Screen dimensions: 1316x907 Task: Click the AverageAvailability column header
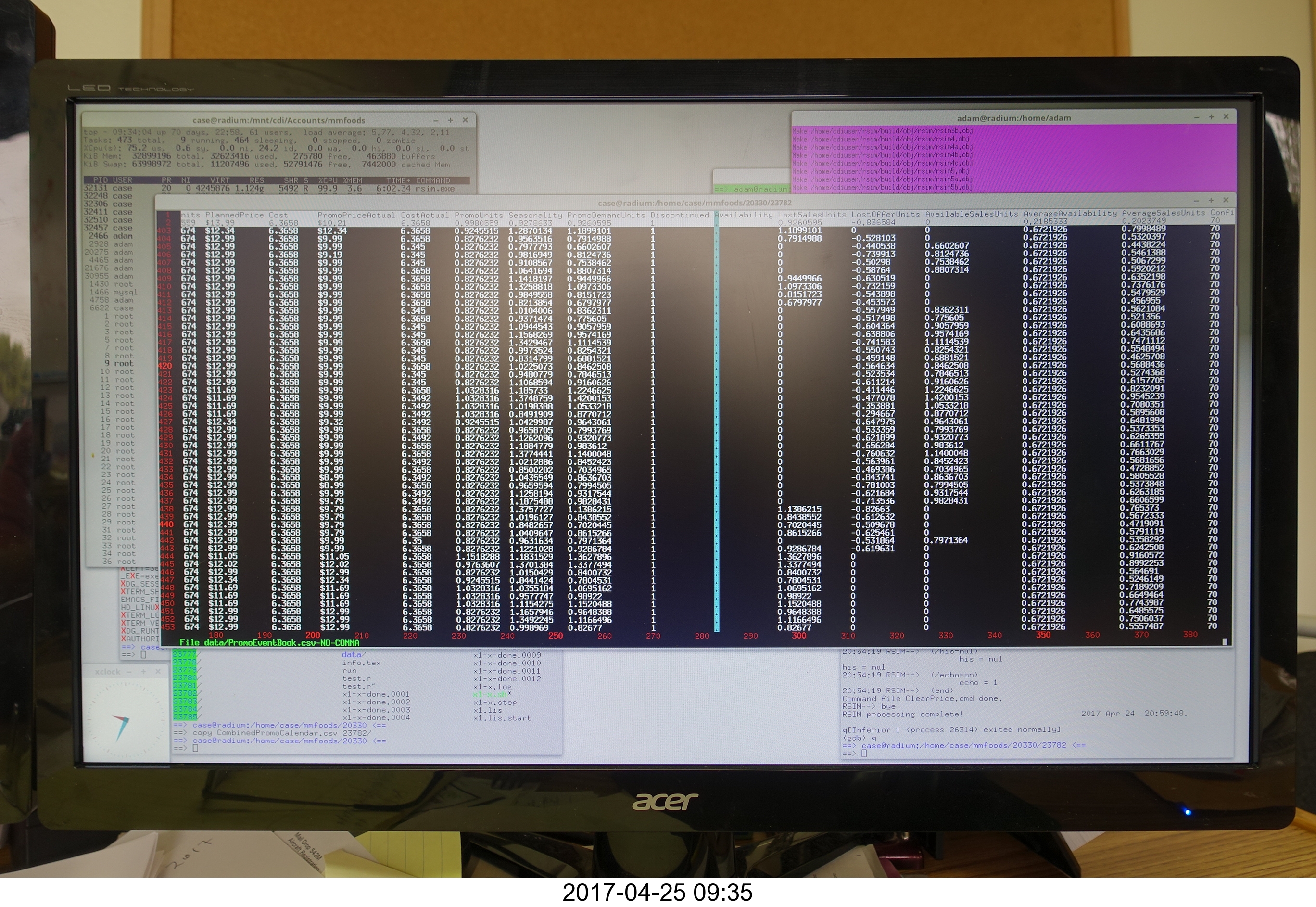pos(1070,213)
